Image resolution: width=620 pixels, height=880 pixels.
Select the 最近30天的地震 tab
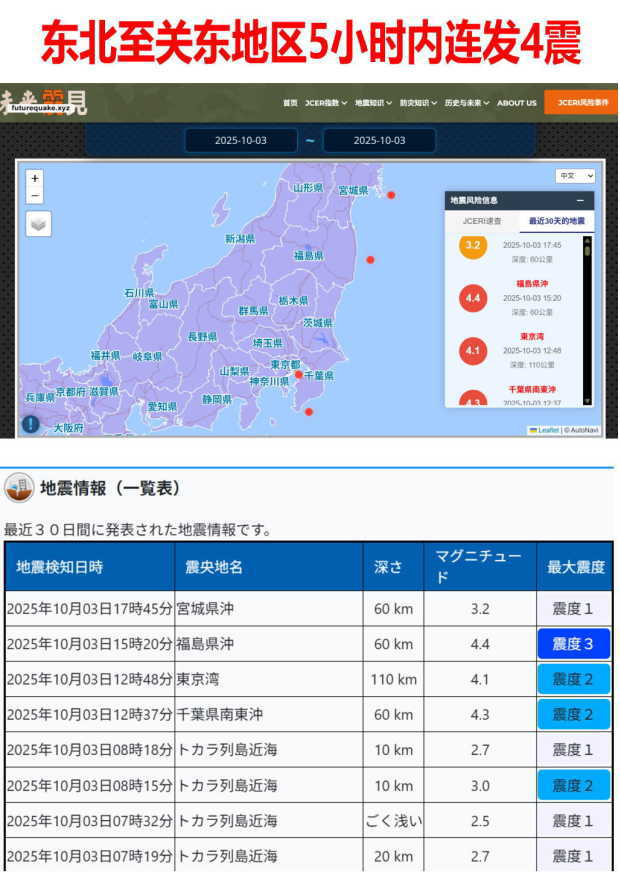pos(557,221)
